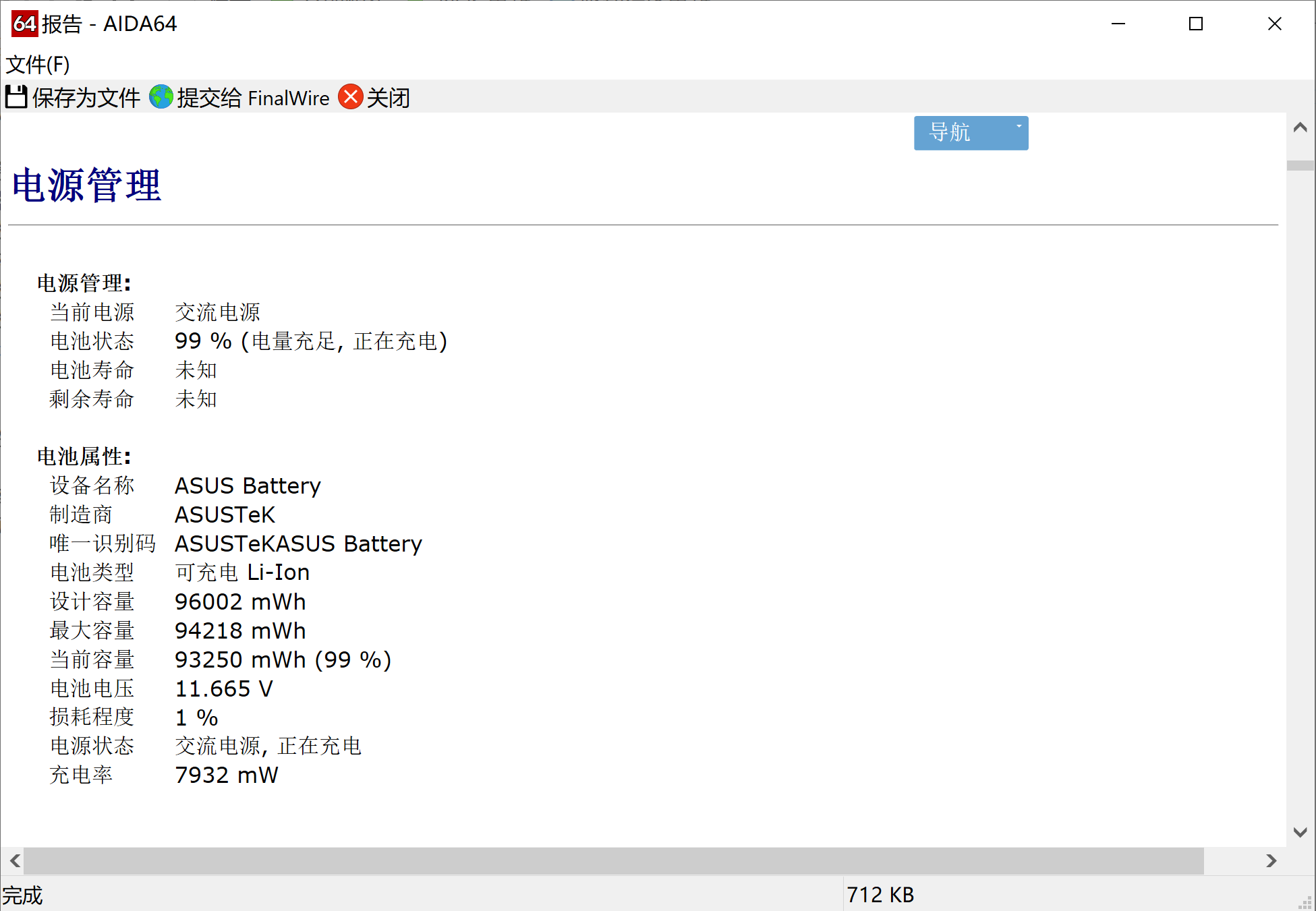Maximize the AIDA64 report window
Viewport: 1316px width, 911px height.
1196,24
